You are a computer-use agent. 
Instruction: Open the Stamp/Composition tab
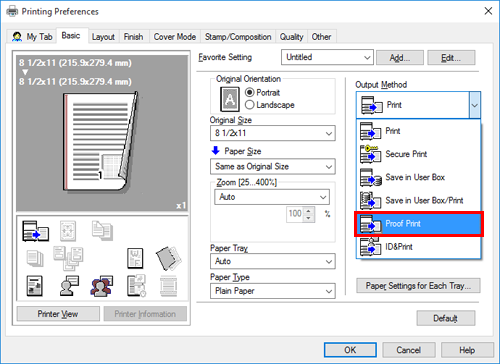(x=238, y=37)
